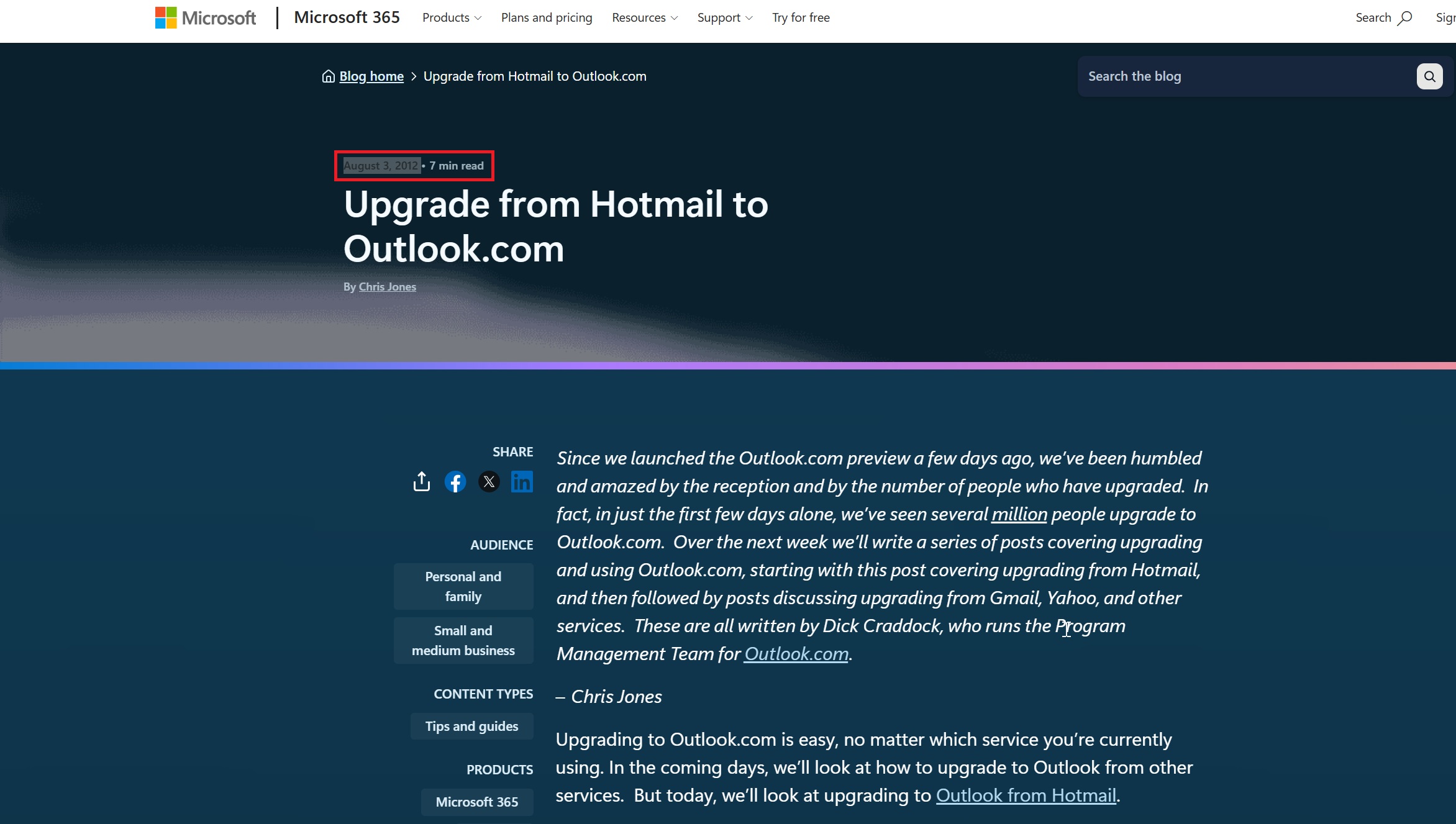
Task: Open the Outlook.com link in intro
Action: 796,654
